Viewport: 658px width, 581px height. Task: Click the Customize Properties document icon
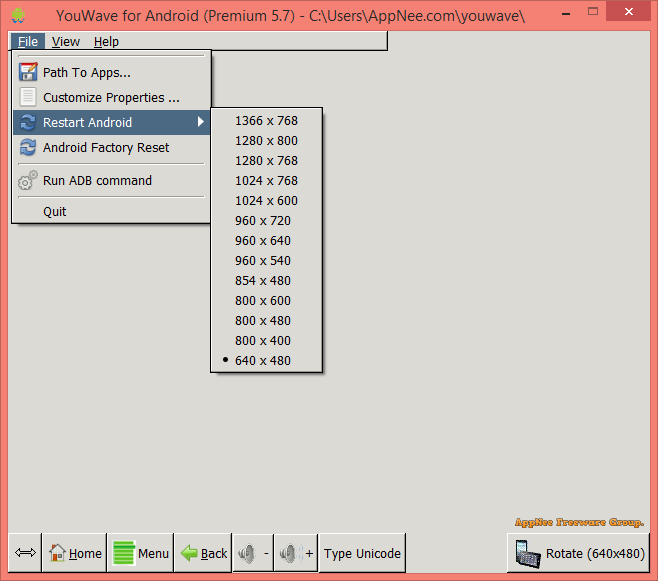point(28,97)
